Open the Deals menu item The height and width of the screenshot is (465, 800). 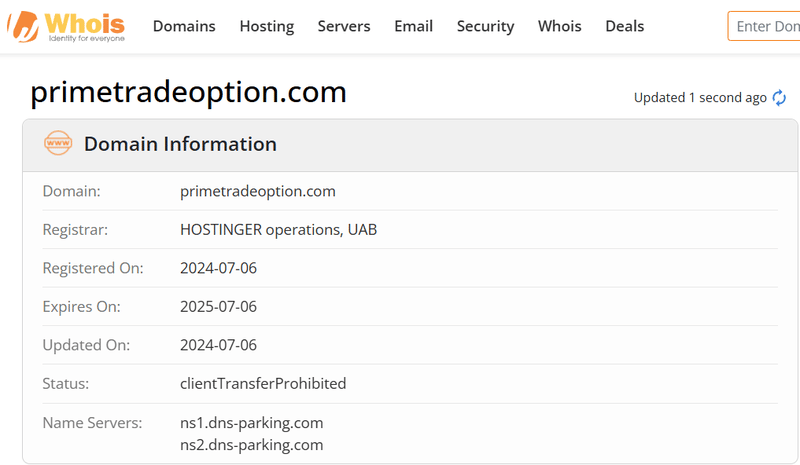(624, 26)
